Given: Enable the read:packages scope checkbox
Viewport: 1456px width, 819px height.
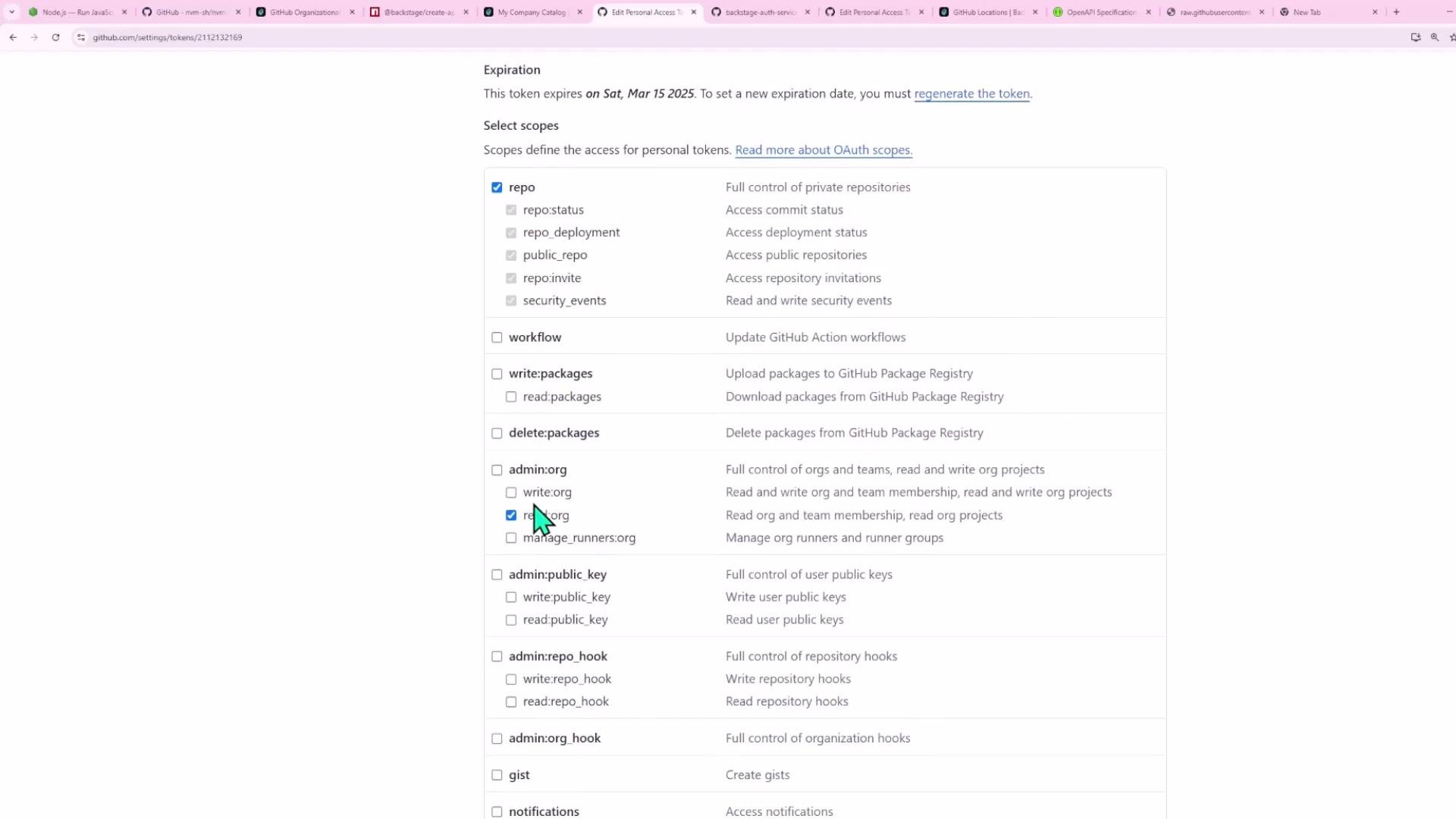Looking at the screenshot, I should click(x=511, y=397).
